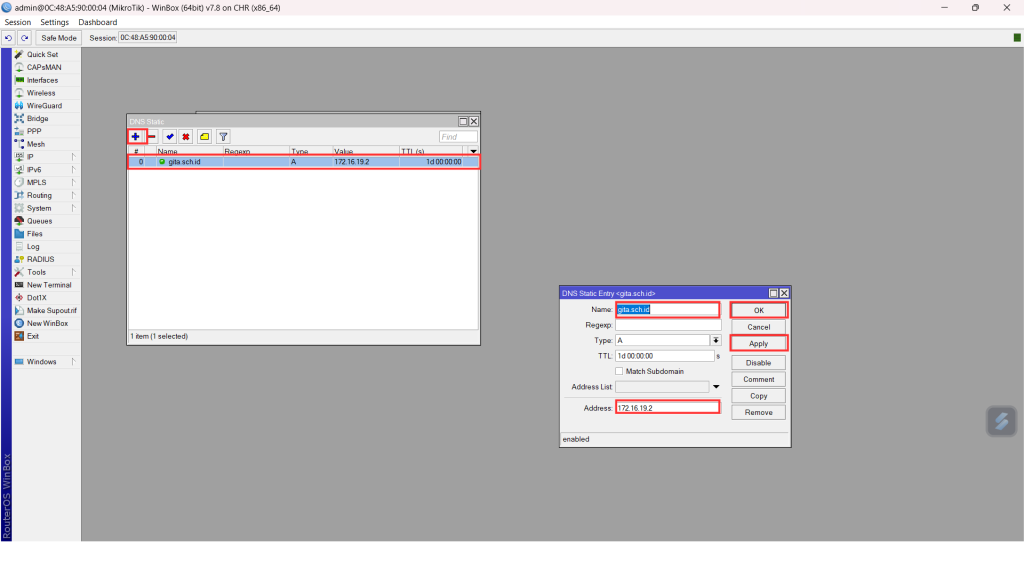This screenshot has width=1024, height=576.
Task: Click the red X disable icon
Action: 186,136
